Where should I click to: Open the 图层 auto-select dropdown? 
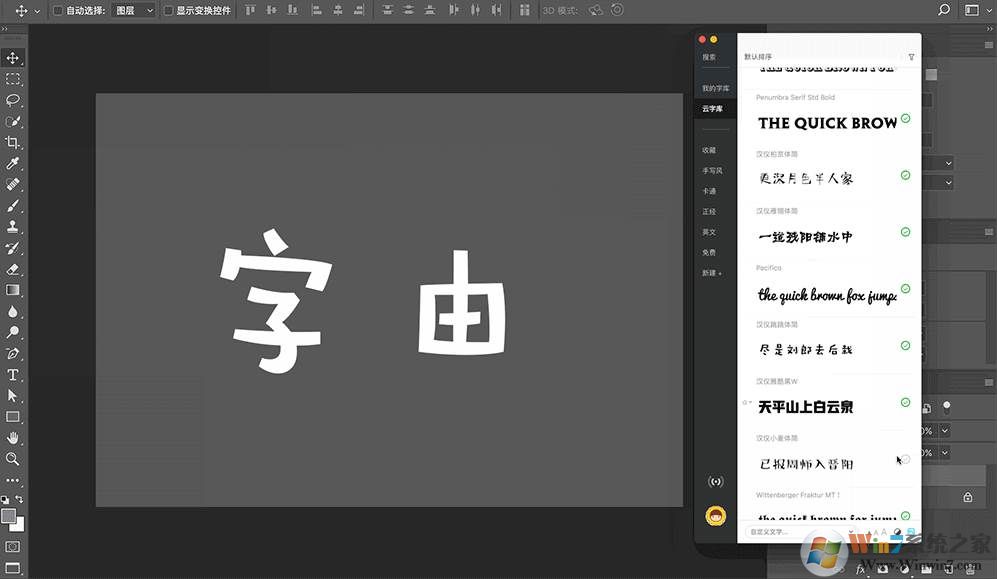point(134,10)
